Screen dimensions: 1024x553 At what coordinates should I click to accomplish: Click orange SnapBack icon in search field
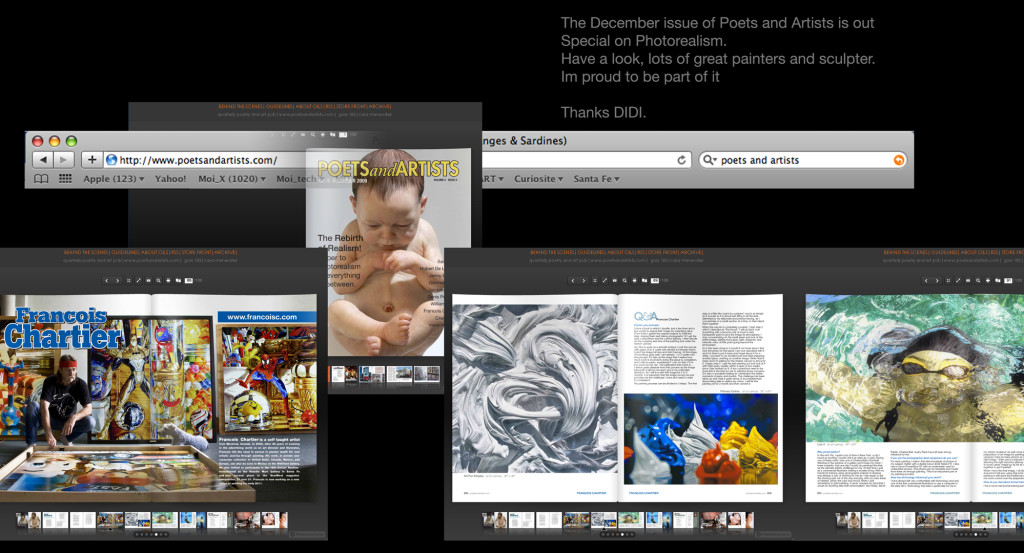[899, 160]
